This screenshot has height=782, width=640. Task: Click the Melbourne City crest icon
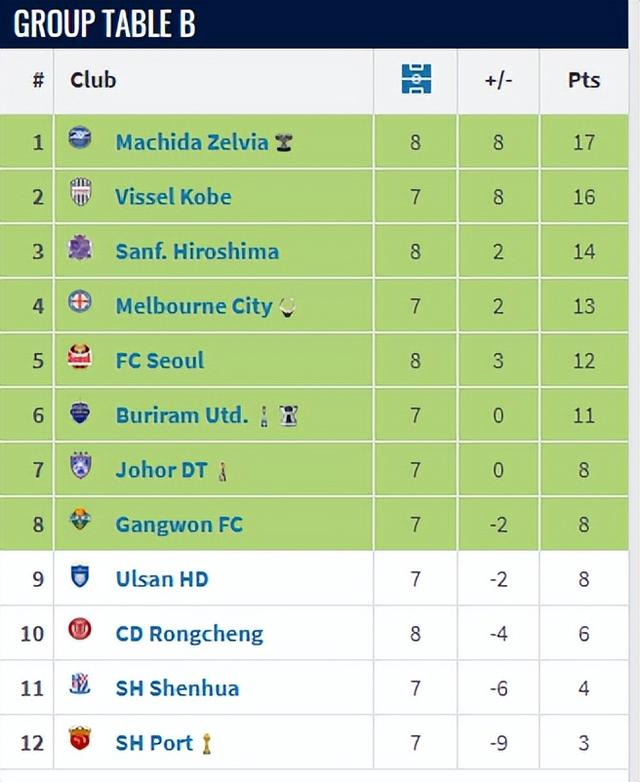[80, 303]
